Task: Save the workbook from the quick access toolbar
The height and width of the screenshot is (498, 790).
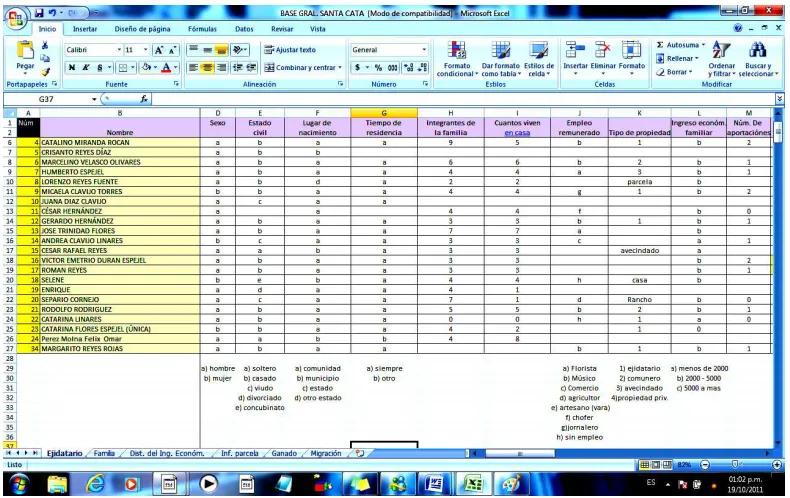Action: click(39, 13)
